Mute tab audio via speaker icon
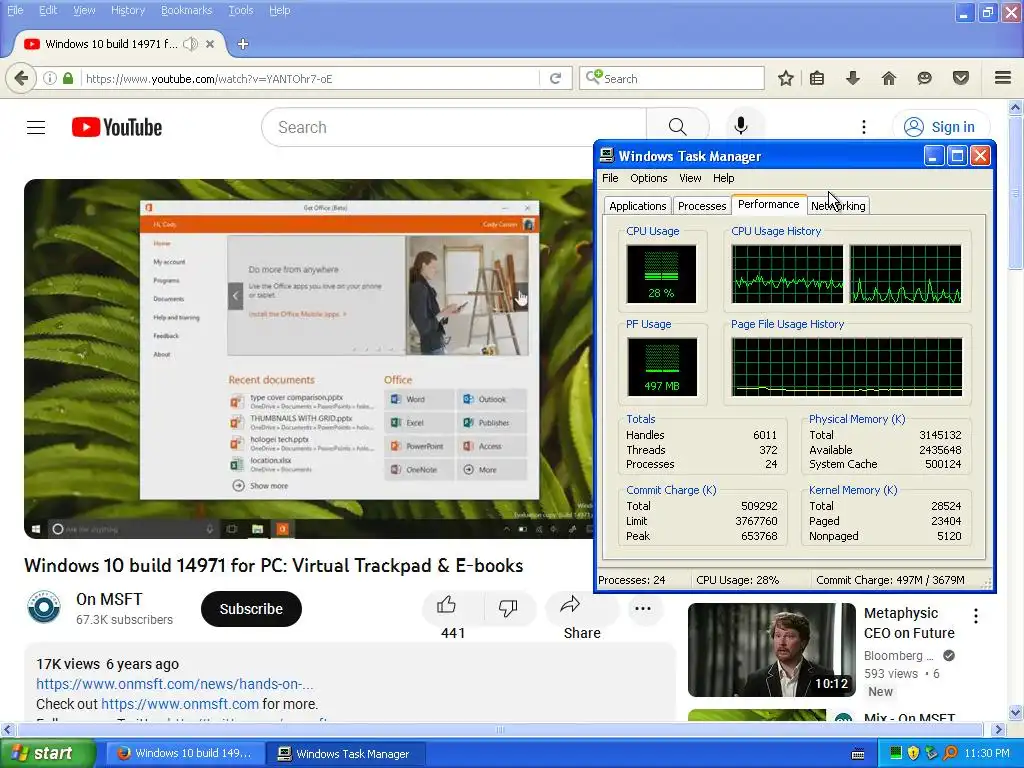 coord(190,44)
